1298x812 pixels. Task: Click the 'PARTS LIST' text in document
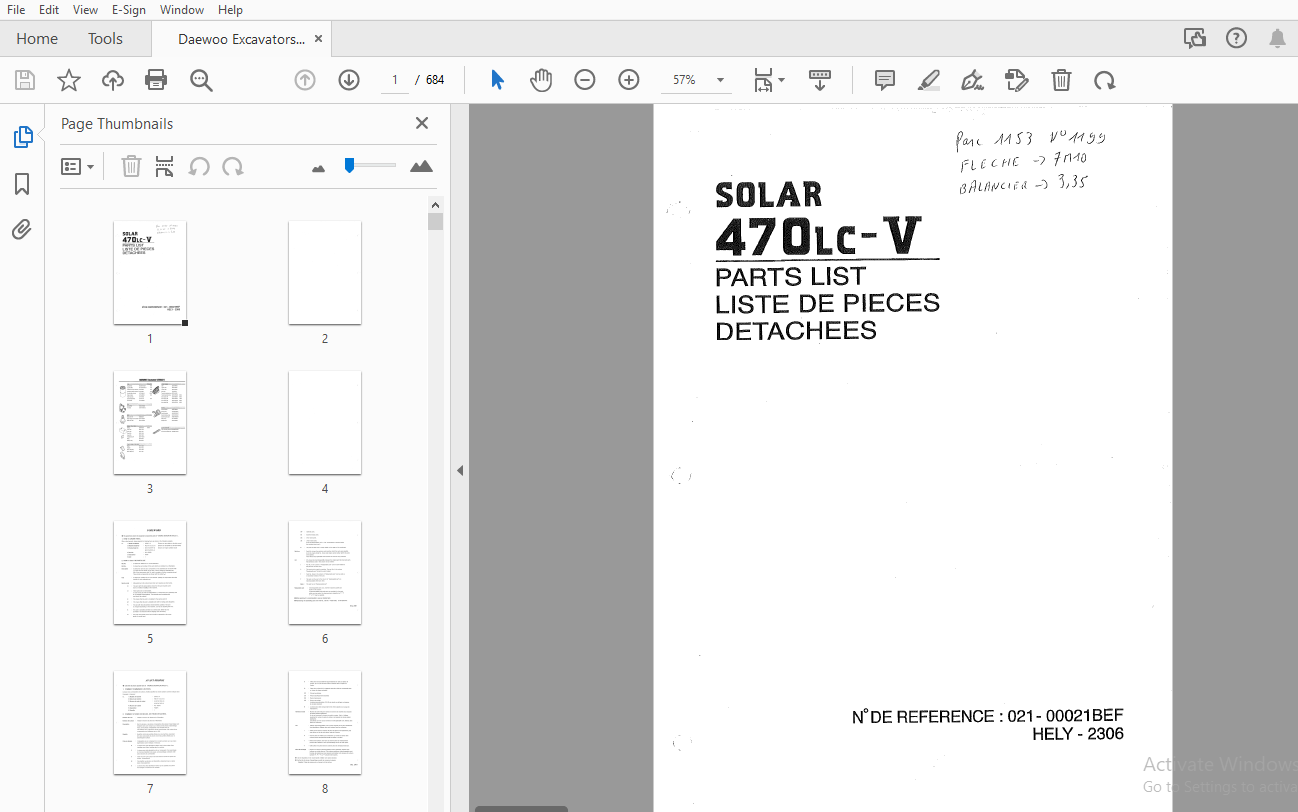pos(790,277)
